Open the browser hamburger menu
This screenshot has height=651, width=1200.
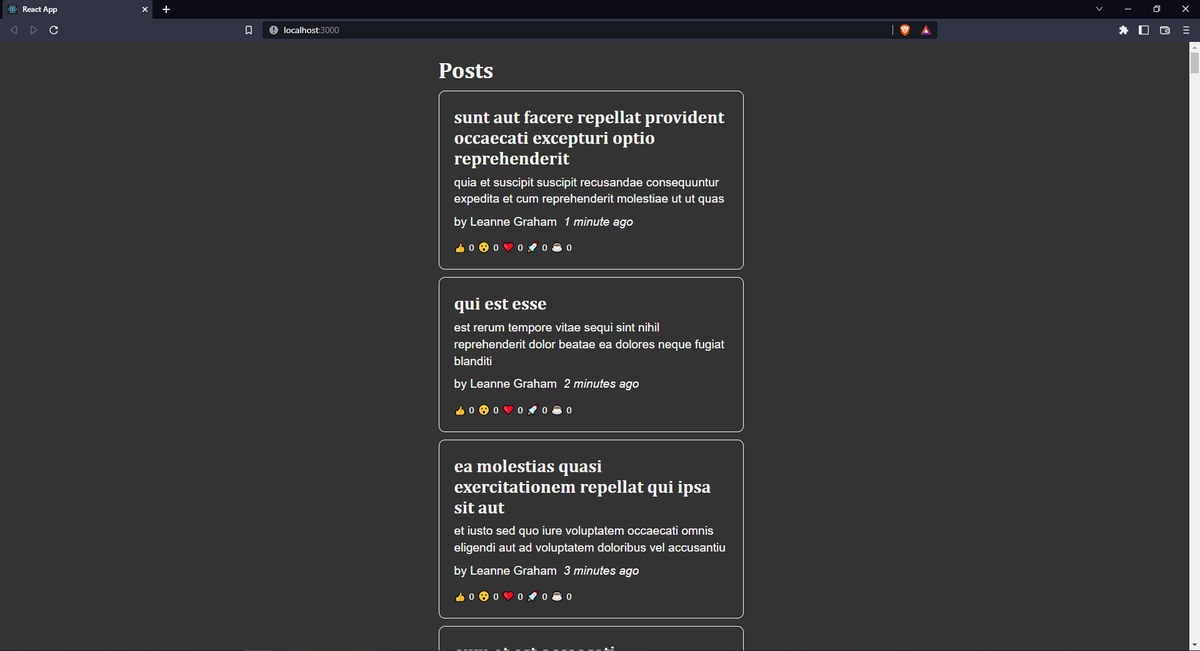[x=1184, y=30]
